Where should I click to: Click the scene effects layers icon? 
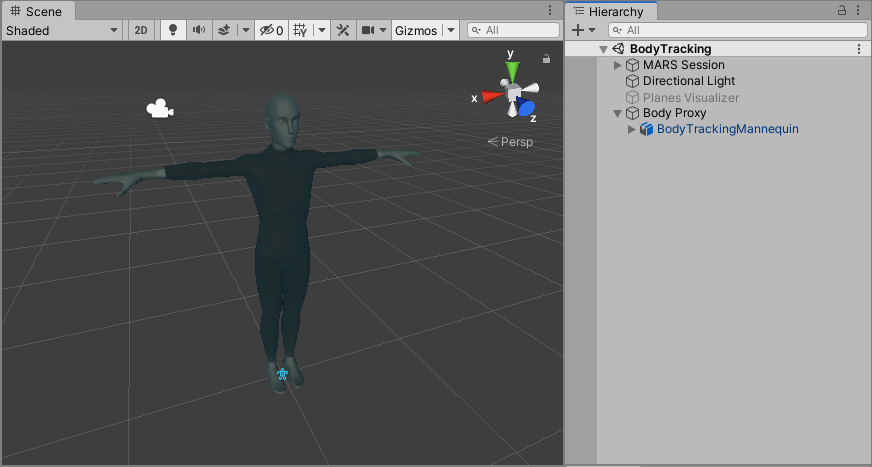[x=222, y=30]
